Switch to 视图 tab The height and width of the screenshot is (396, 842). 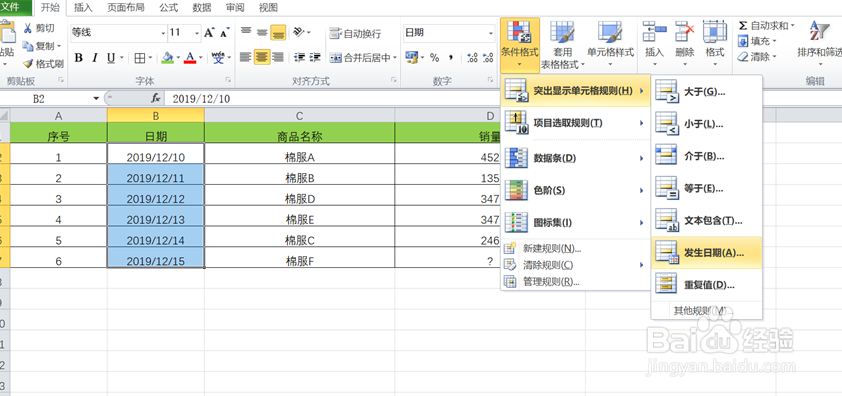(x=268, y=8)
